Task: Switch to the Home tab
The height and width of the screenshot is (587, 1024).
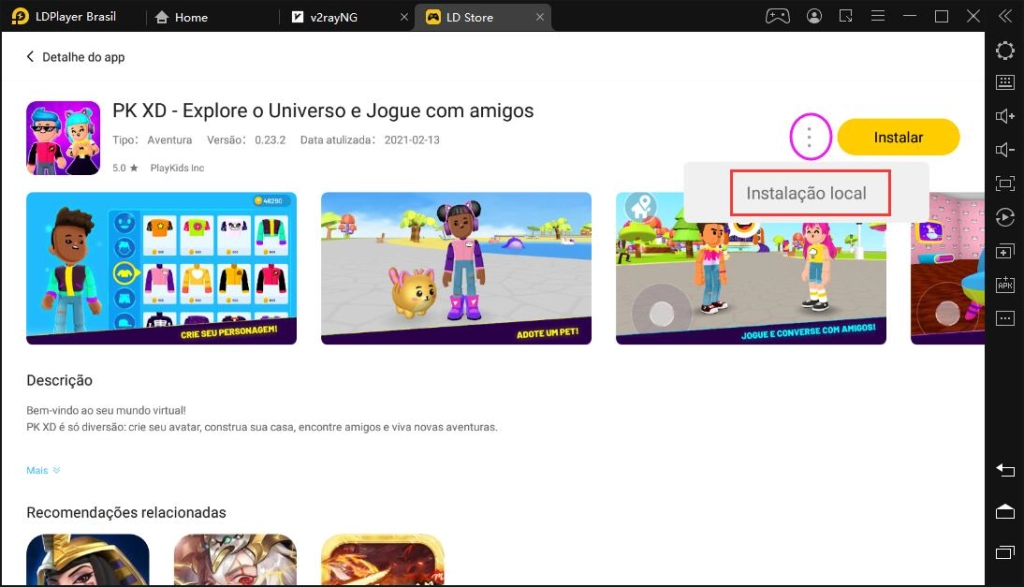Action: tap(190, 17)
